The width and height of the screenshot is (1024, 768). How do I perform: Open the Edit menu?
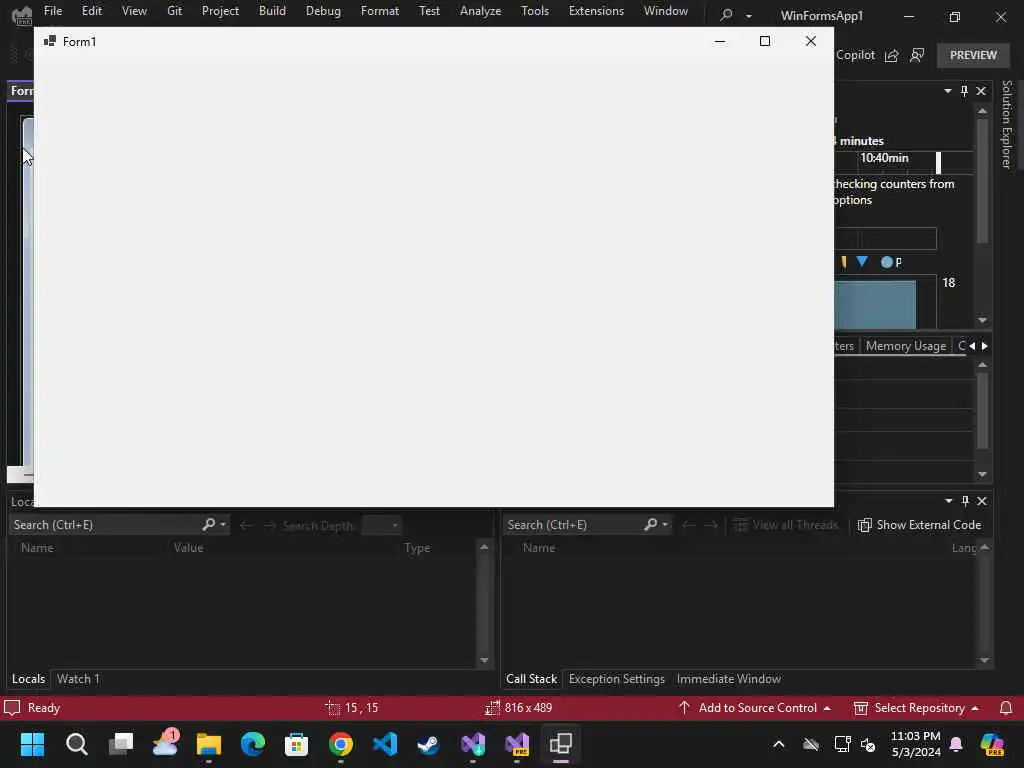click(x=91, y=11)
